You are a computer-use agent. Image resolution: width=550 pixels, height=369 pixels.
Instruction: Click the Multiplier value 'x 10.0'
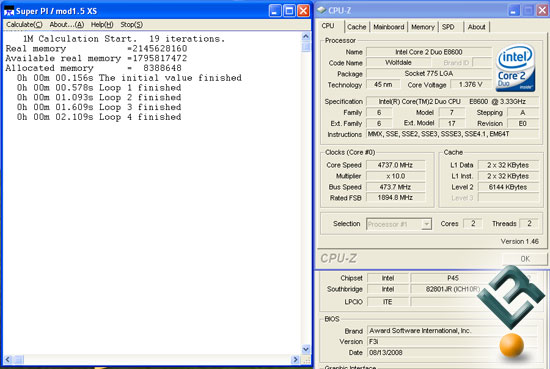395,176
